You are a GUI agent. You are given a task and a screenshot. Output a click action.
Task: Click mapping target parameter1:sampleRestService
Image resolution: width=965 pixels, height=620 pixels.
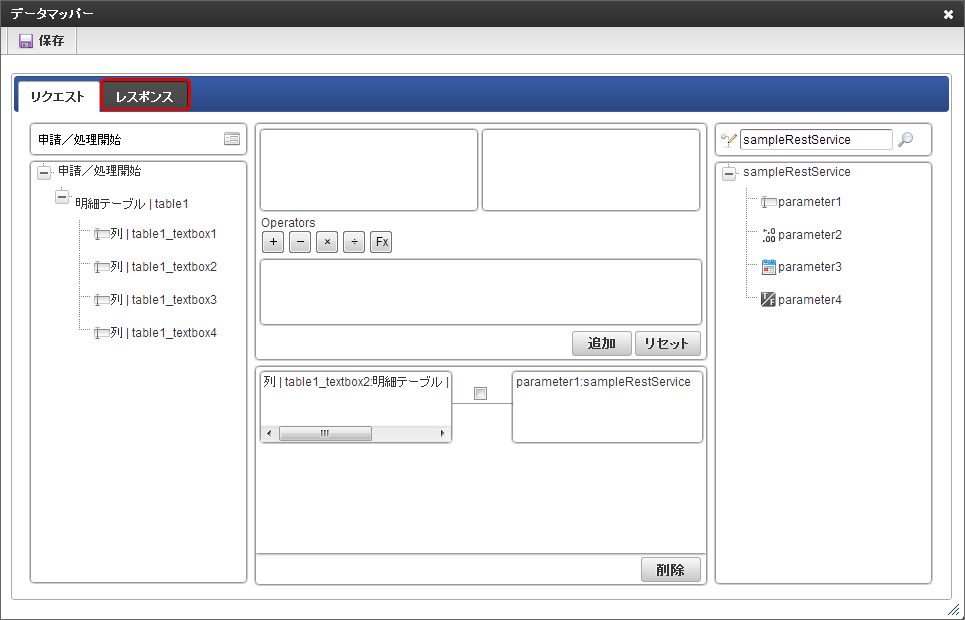[603, 382]
